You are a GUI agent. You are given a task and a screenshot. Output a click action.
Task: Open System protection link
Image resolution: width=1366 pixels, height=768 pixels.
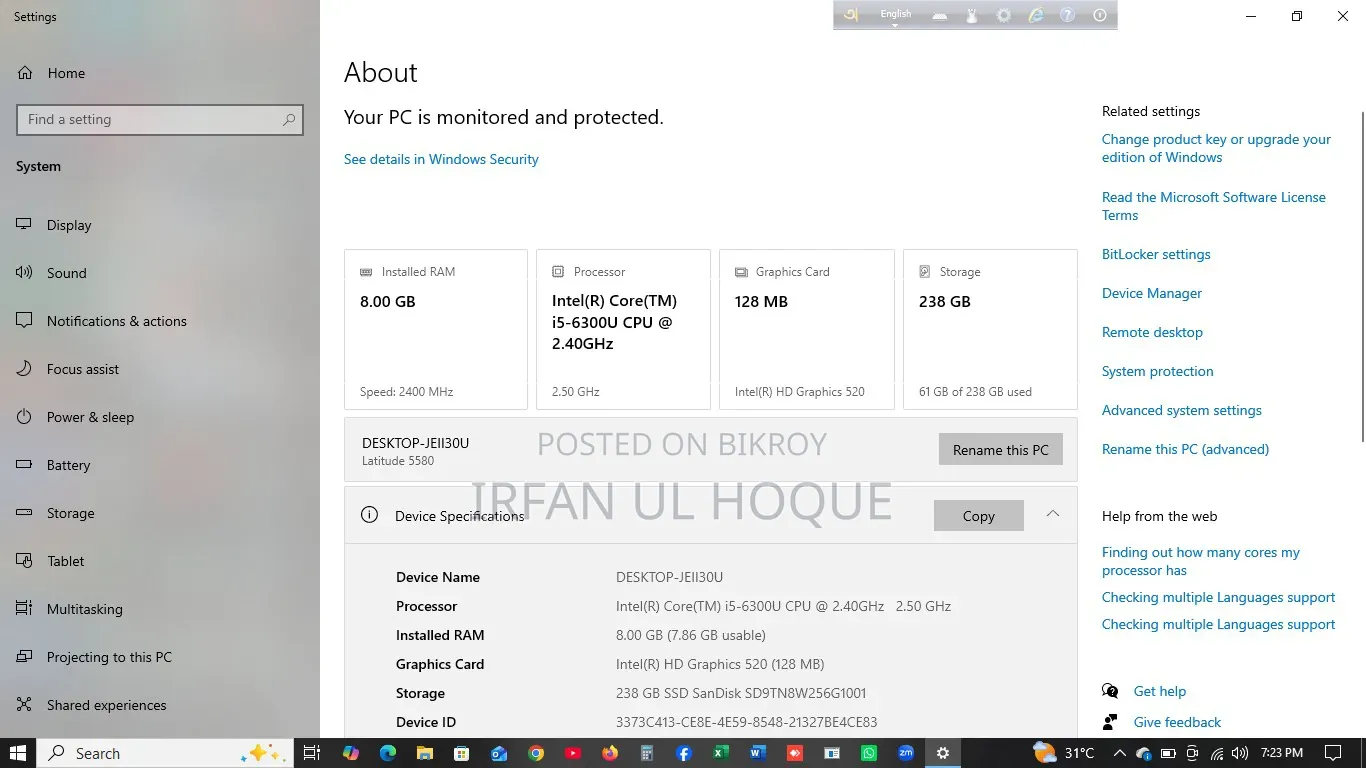point(1157,371)
